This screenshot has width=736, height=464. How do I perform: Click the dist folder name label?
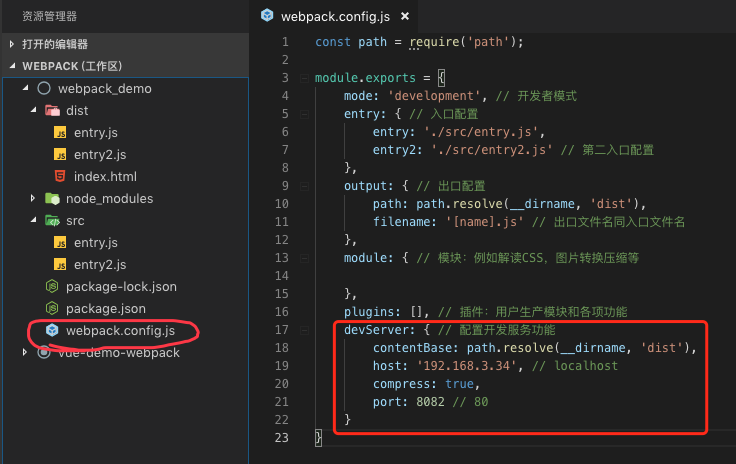[x=77, y=111]
